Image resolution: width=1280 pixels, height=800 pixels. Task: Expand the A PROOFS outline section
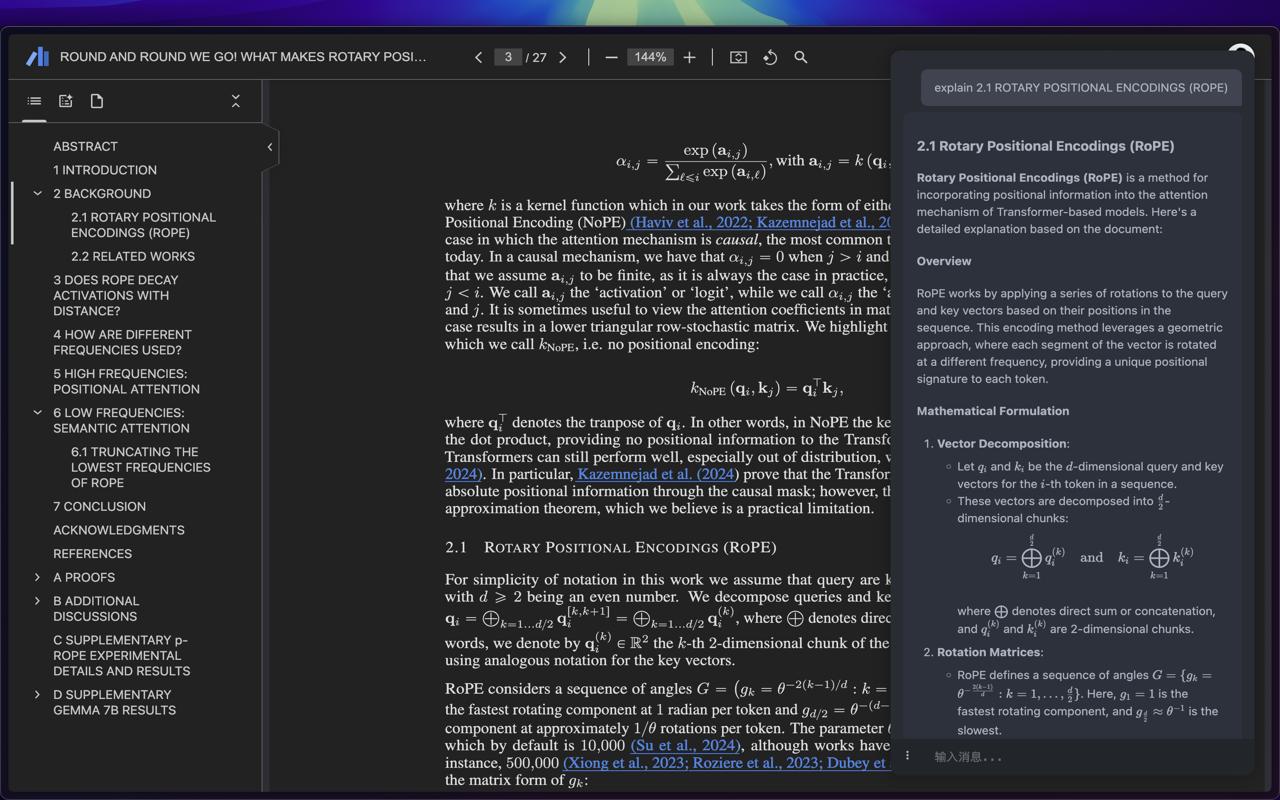38,578
